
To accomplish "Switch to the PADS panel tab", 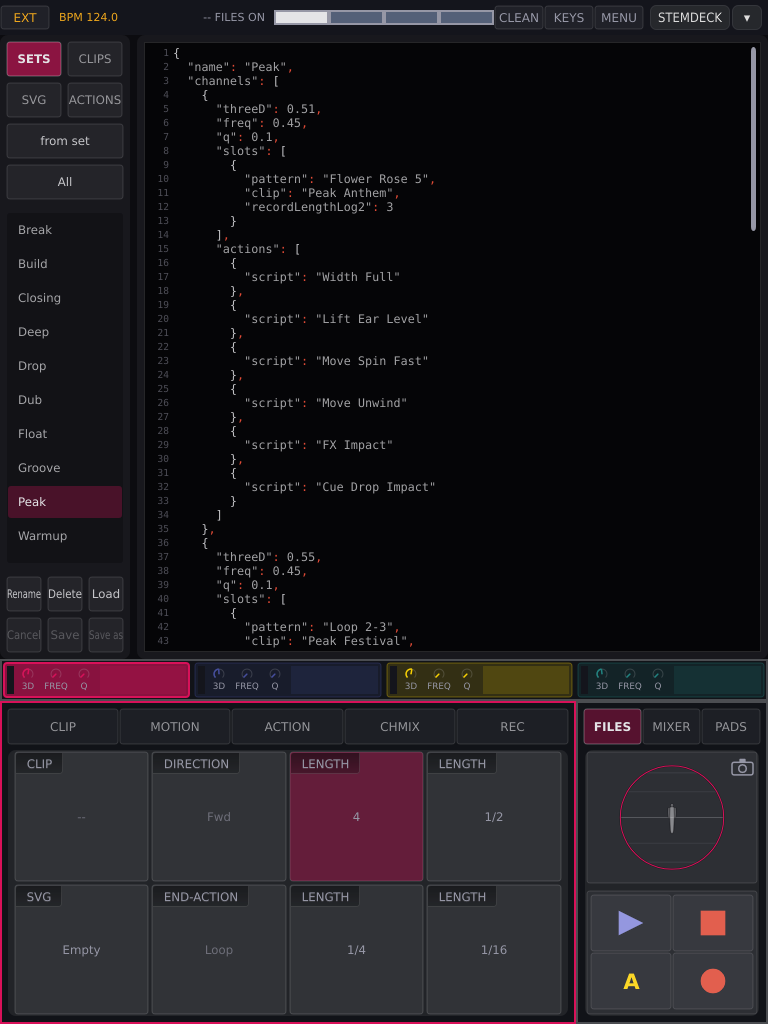I will [730, 727].
